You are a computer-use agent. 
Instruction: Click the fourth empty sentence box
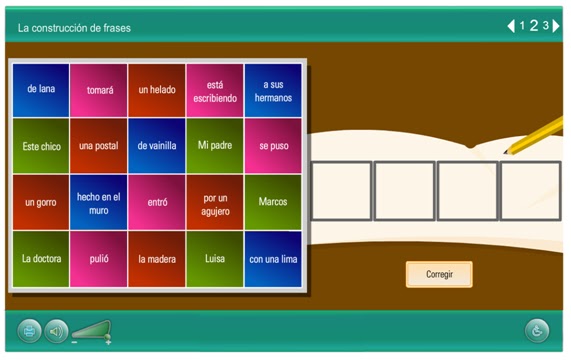pos(531,191)
